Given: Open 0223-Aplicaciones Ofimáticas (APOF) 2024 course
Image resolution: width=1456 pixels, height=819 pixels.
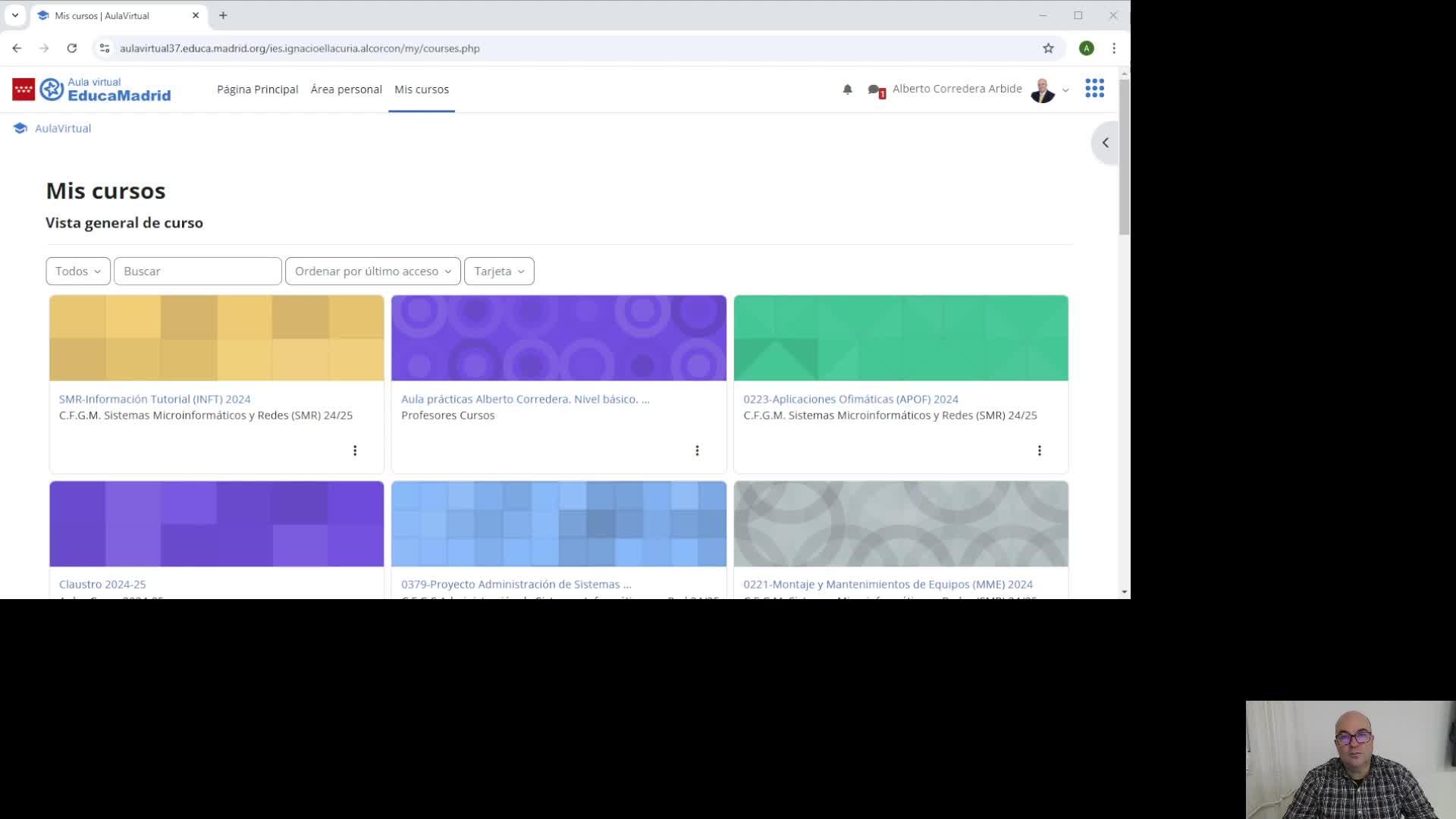Looking at the screenshot, I should click(850, 399).
